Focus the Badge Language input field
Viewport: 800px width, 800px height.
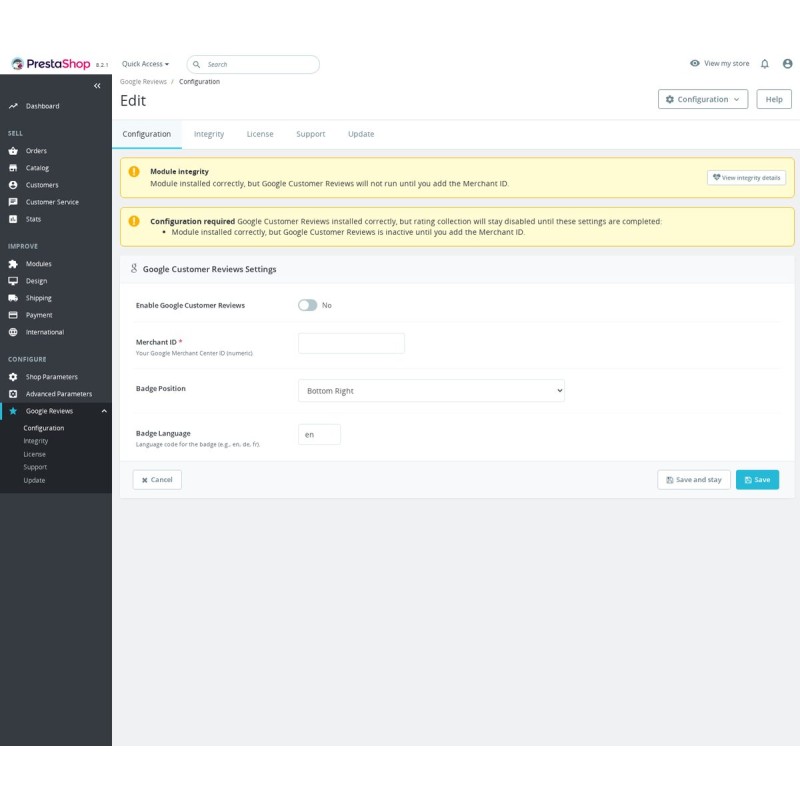click(319, 435)
